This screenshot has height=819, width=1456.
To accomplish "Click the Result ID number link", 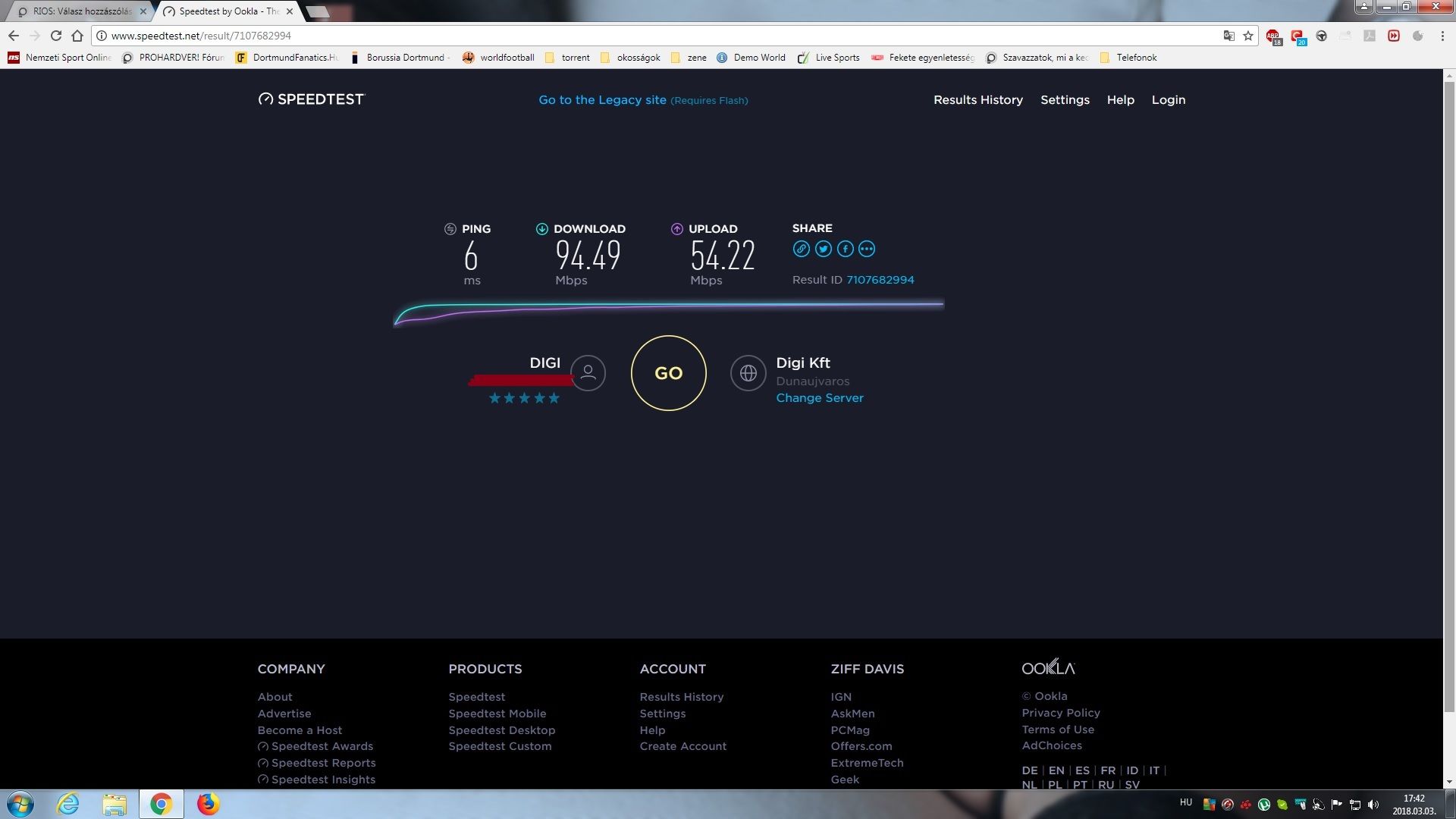I will pyautogui.click(x=880, y=280).
